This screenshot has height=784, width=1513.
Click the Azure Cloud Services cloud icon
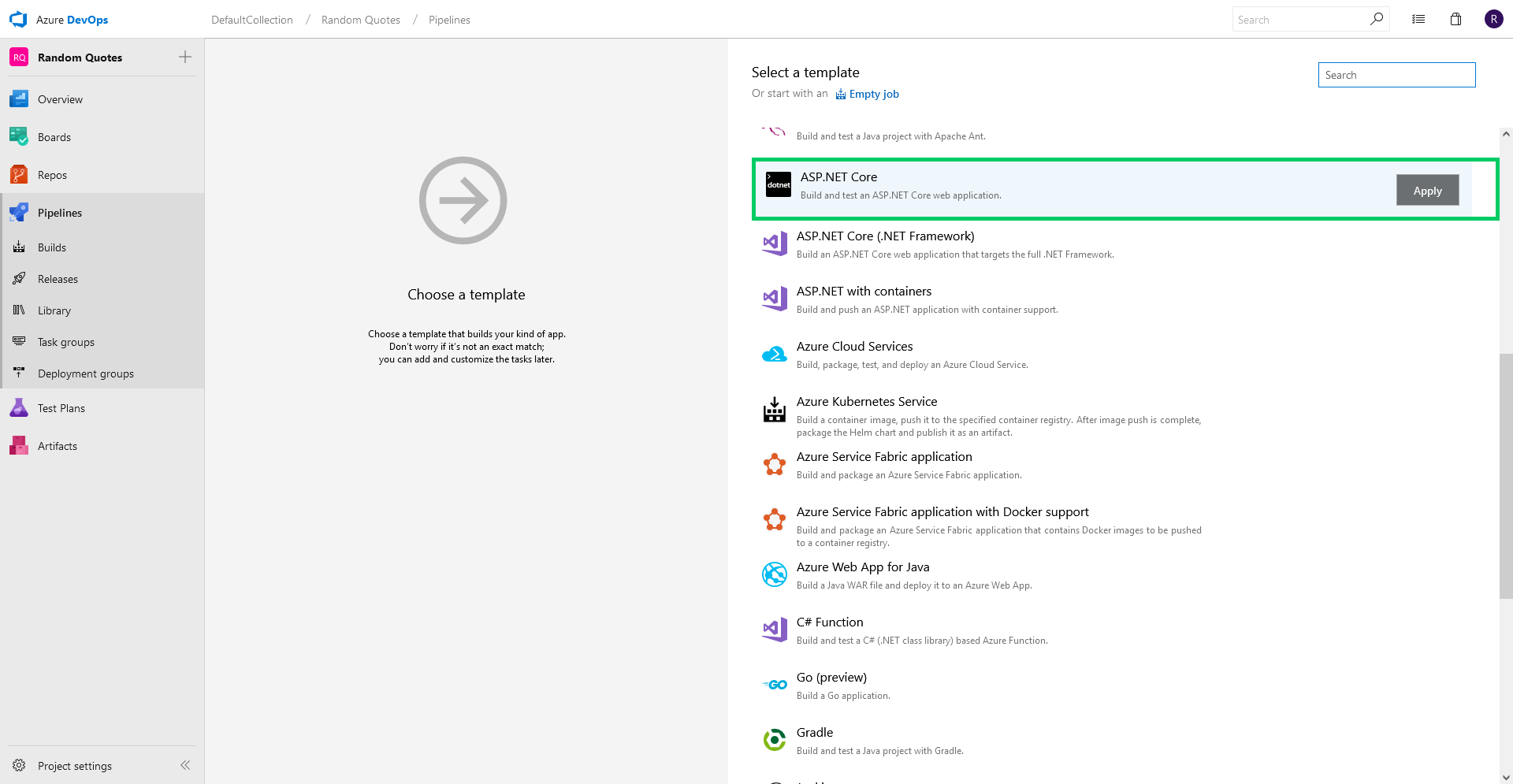(x=775, y=355)
